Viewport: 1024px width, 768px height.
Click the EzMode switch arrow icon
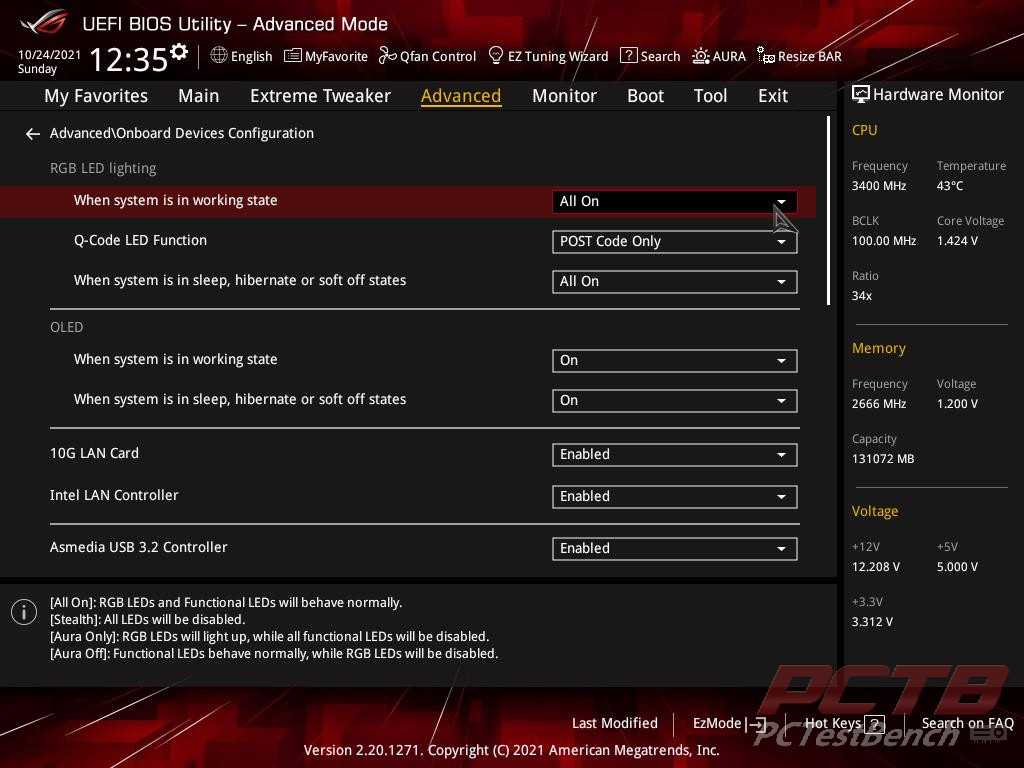tap(756, 724)
